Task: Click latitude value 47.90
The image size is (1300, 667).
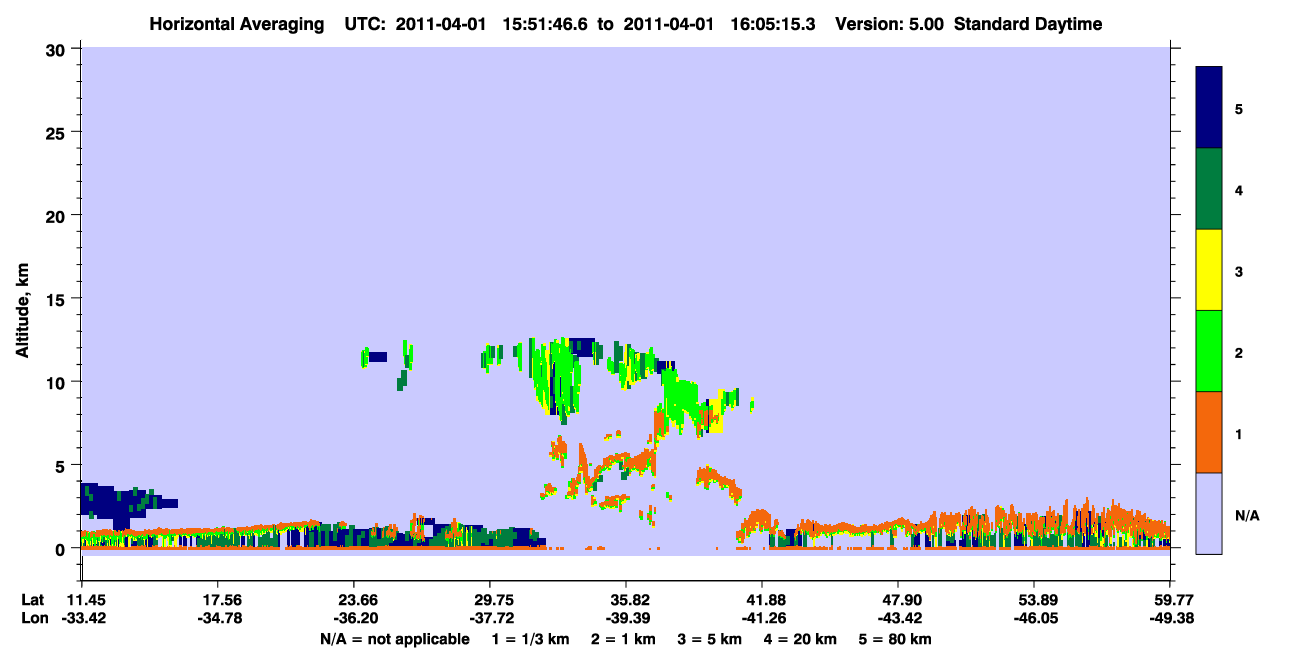Action: pos(897,599)
